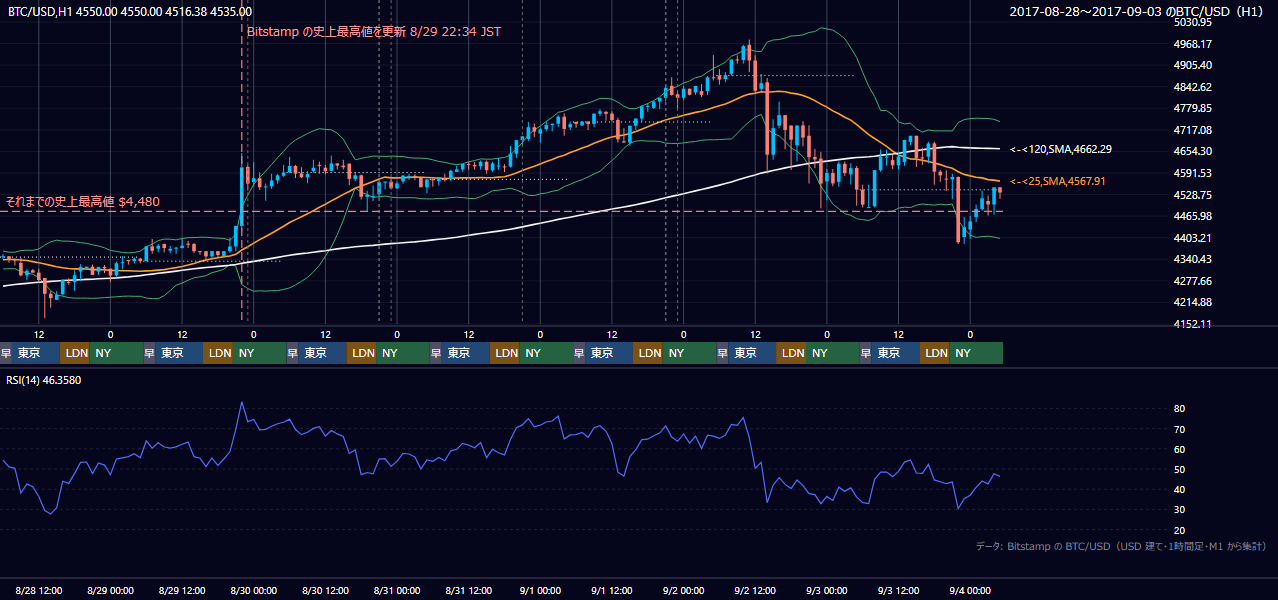
Task: Pick the 8/30 12:00 date label
Action: coord(327,590)
